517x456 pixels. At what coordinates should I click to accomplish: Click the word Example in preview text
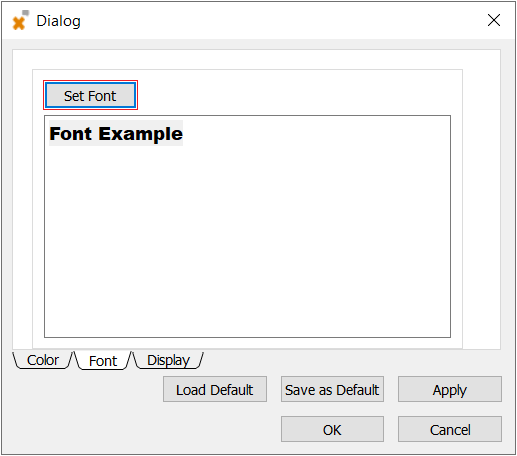tap(140, 134)
